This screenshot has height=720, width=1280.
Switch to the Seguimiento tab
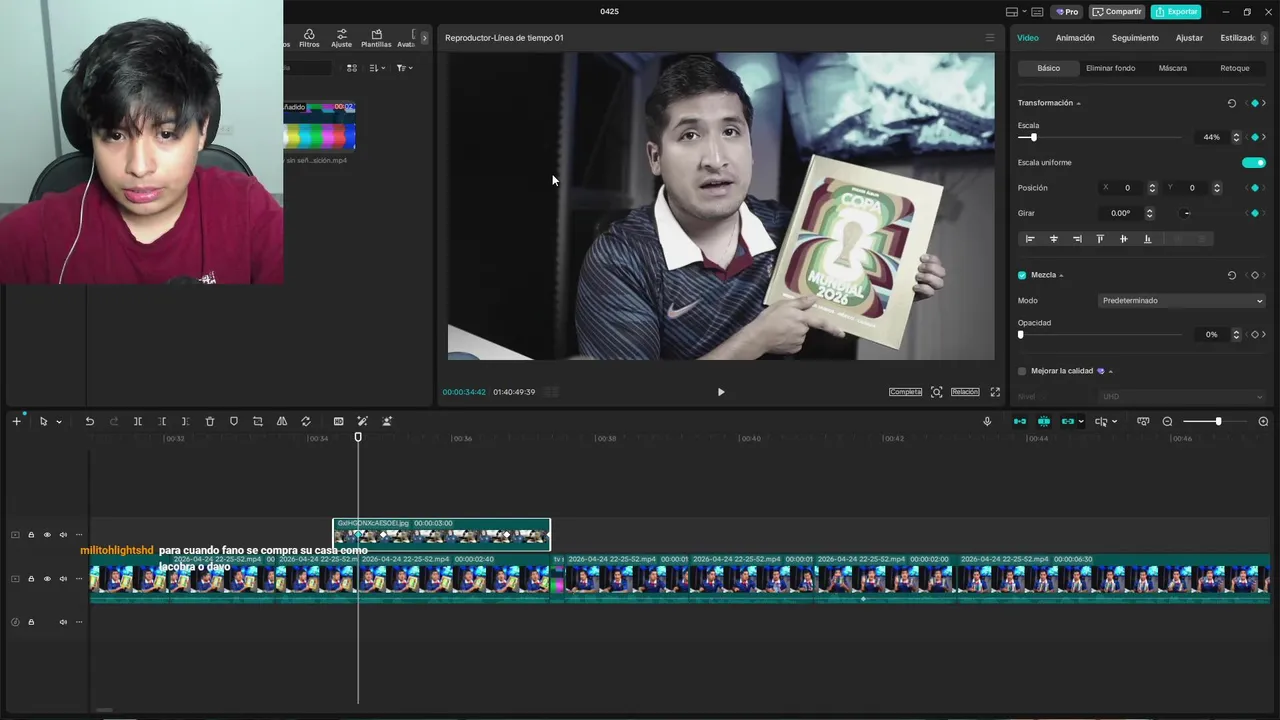[1135, 38]
